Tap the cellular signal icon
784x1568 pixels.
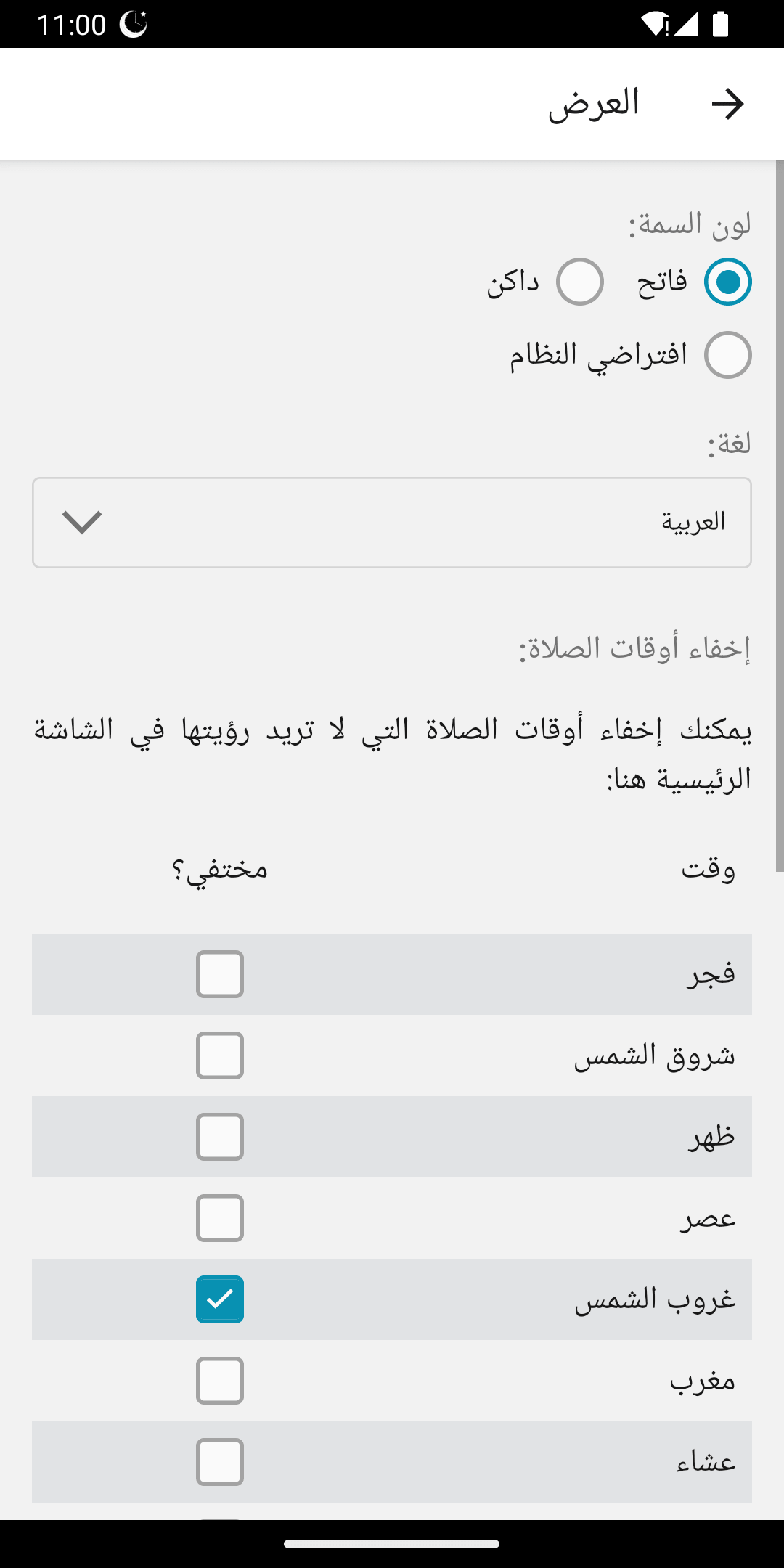(x=686, y=24)
